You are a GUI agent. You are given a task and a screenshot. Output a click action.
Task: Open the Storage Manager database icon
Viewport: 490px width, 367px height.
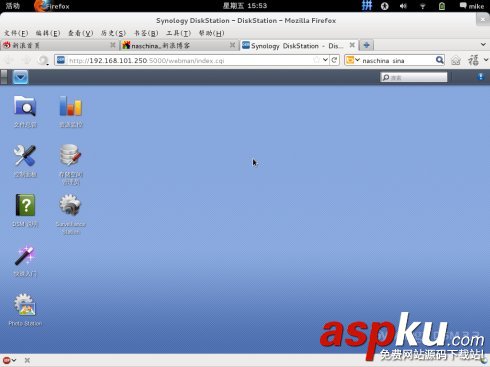[70, 155]
